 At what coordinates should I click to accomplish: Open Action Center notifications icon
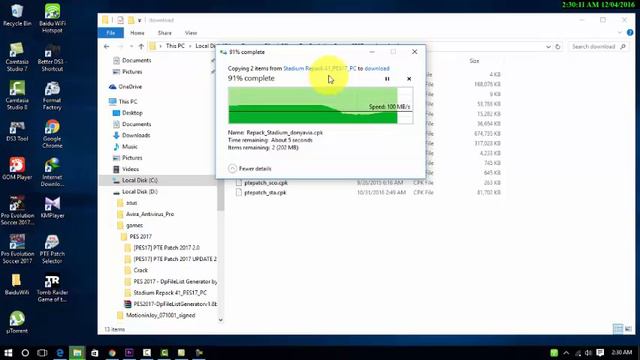(600, 353)
